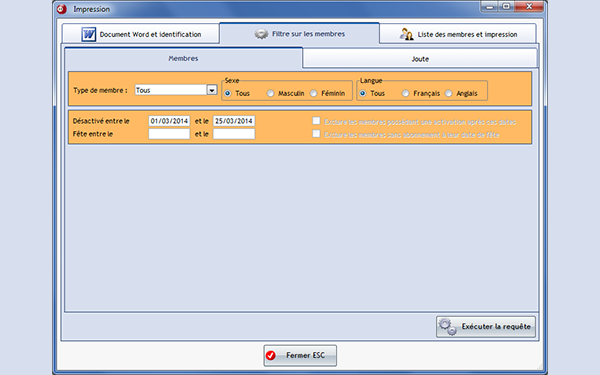Click the red checkmark icon on Fermer
Viewport: 600px width, 375px height.
(x=271, y=355)
